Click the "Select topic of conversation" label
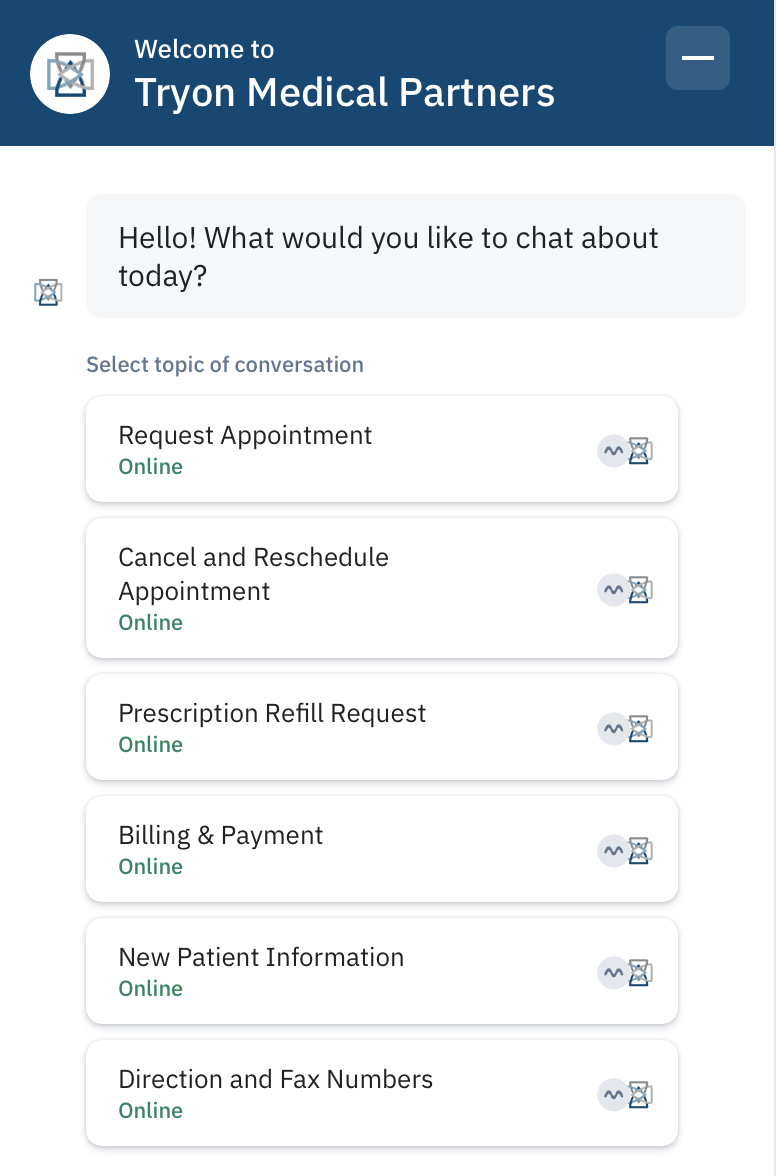This screenshot has width=776, height=1176. 225,365
